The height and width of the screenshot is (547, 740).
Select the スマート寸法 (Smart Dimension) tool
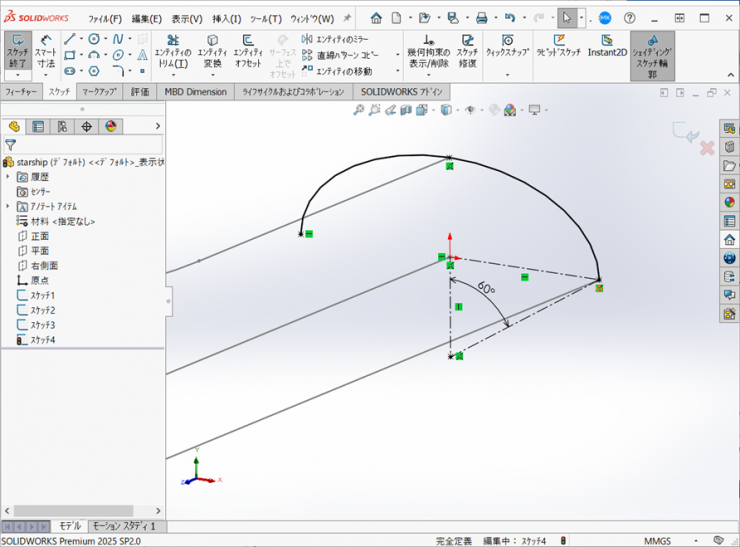pyautogui.click(x=46, y=50)
